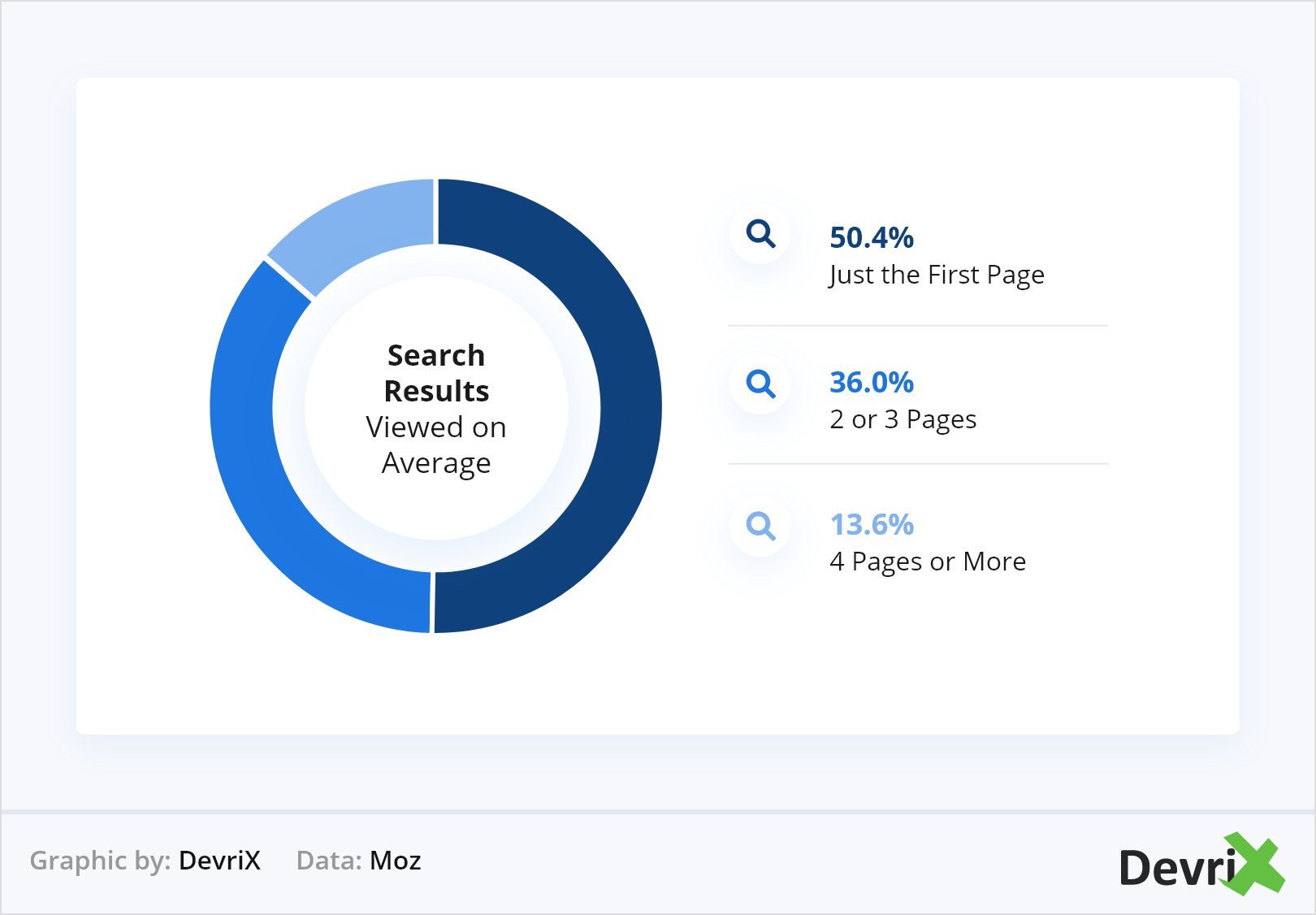Click DevriX in the Graphic by credit
The image size is (1316, 915).
219,861
